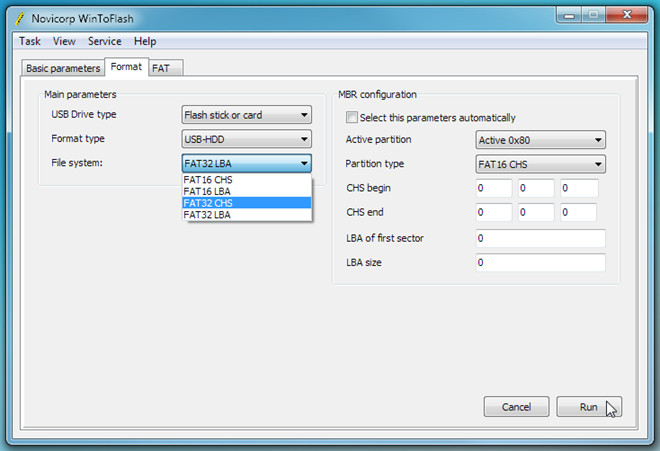The height and width of the screenshot is (451, 660).
Task: Click the second CHS begin field
Action: (536, 188)
